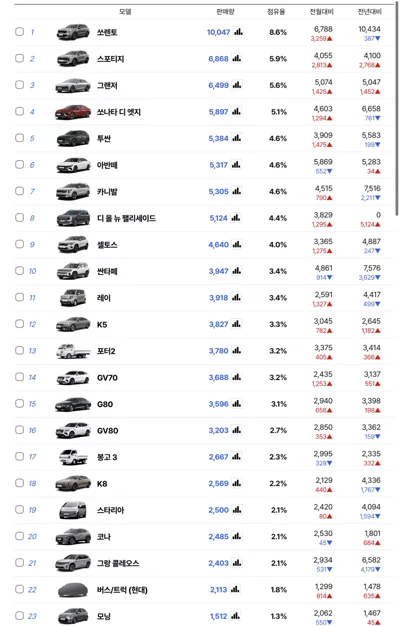Open the 쏘나타 디 엣지 model link
The height and width of the screenshot is (626, 401).
119,112
